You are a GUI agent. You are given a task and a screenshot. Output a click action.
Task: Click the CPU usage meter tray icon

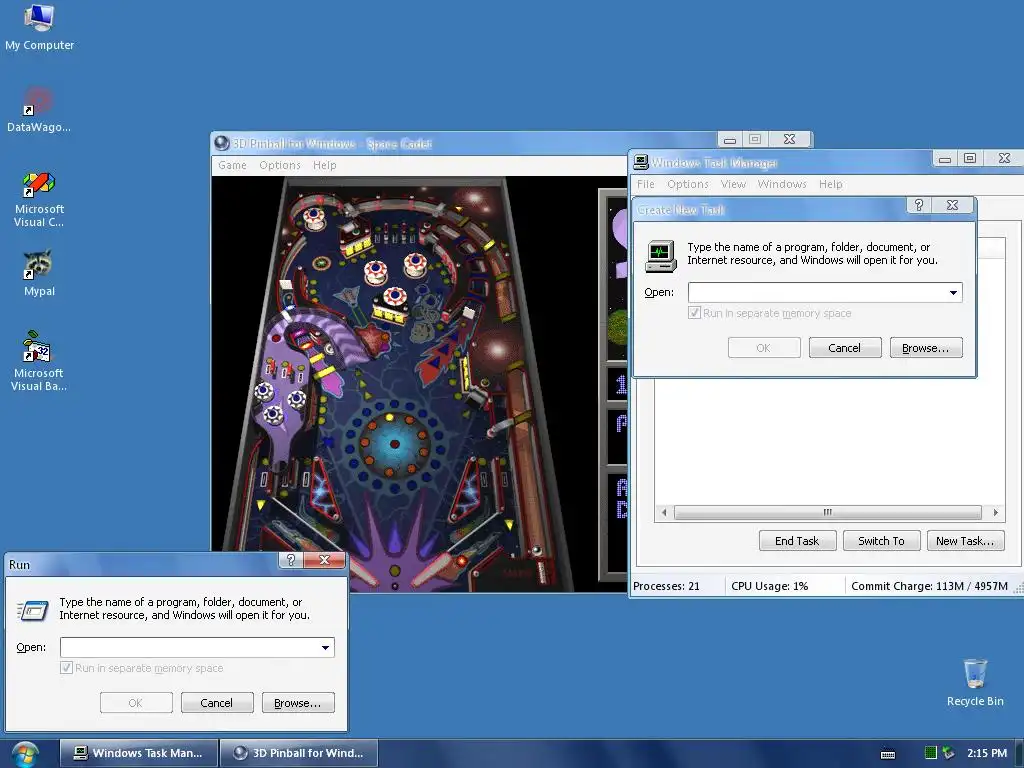pos(931,753)
